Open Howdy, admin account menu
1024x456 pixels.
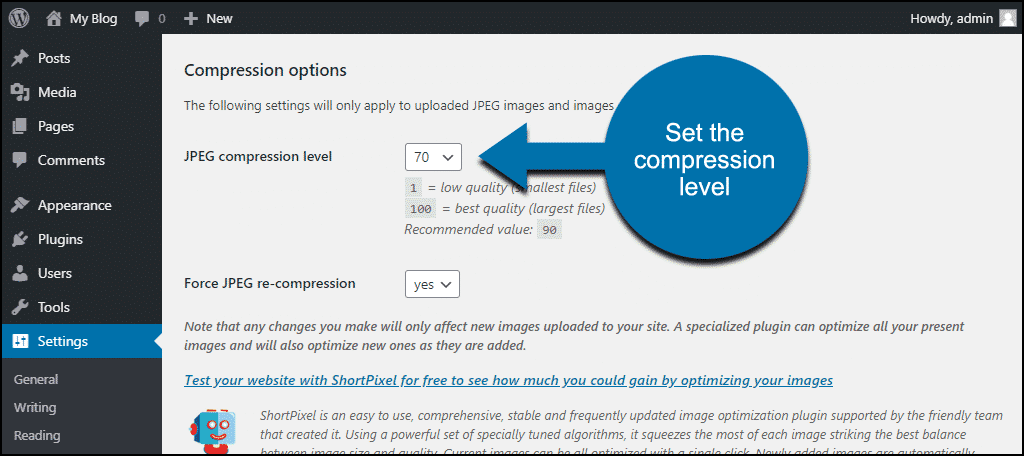tap(962, 18)
